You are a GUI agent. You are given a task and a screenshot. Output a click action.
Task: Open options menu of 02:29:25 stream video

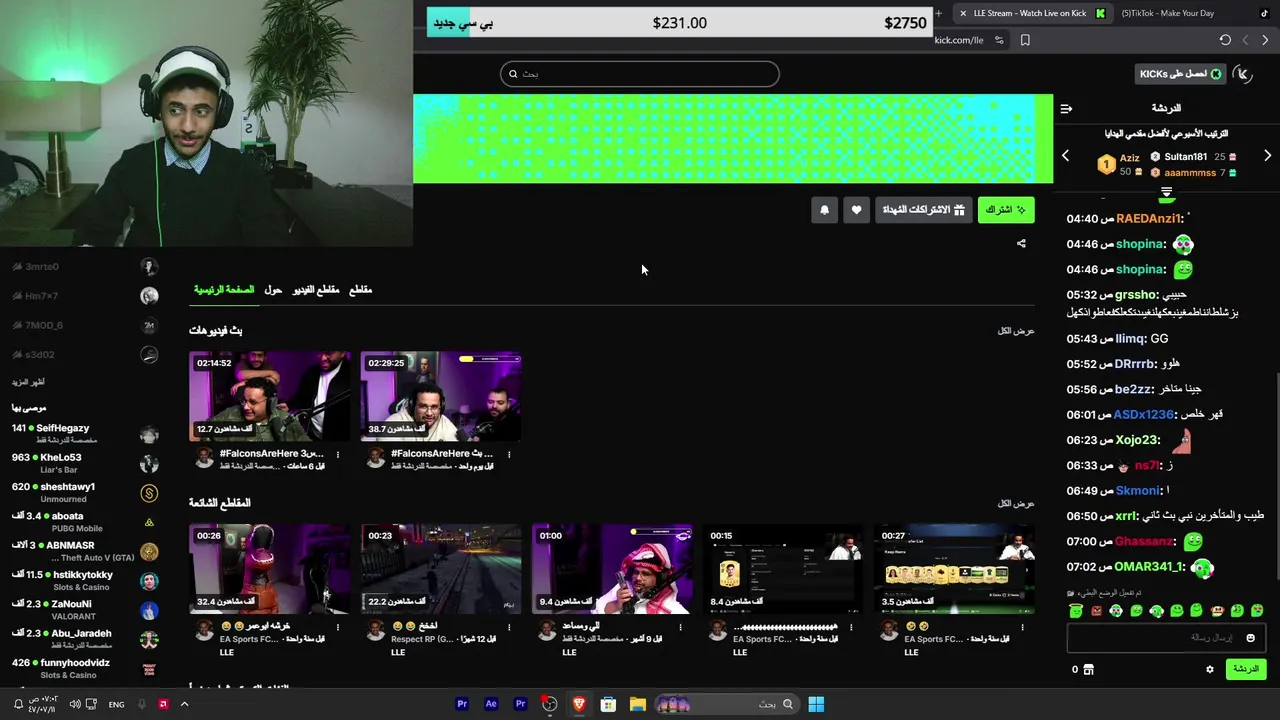click(509, 454)
